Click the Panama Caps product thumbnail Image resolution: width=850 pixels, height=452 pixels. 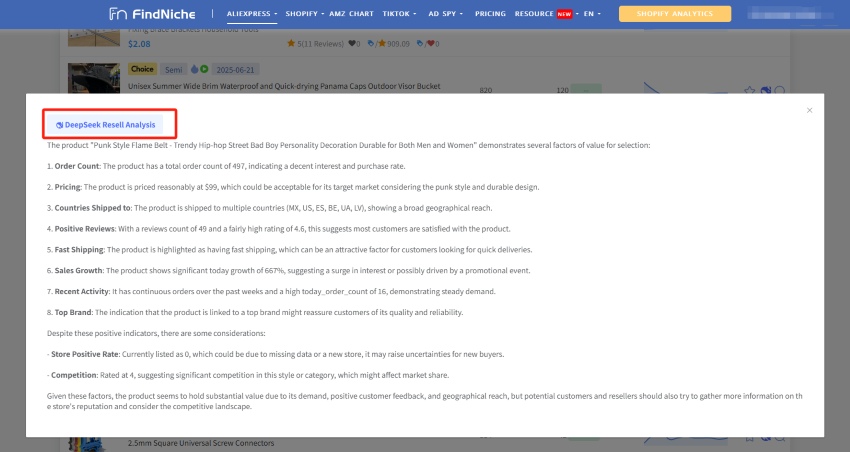[94, 78]
